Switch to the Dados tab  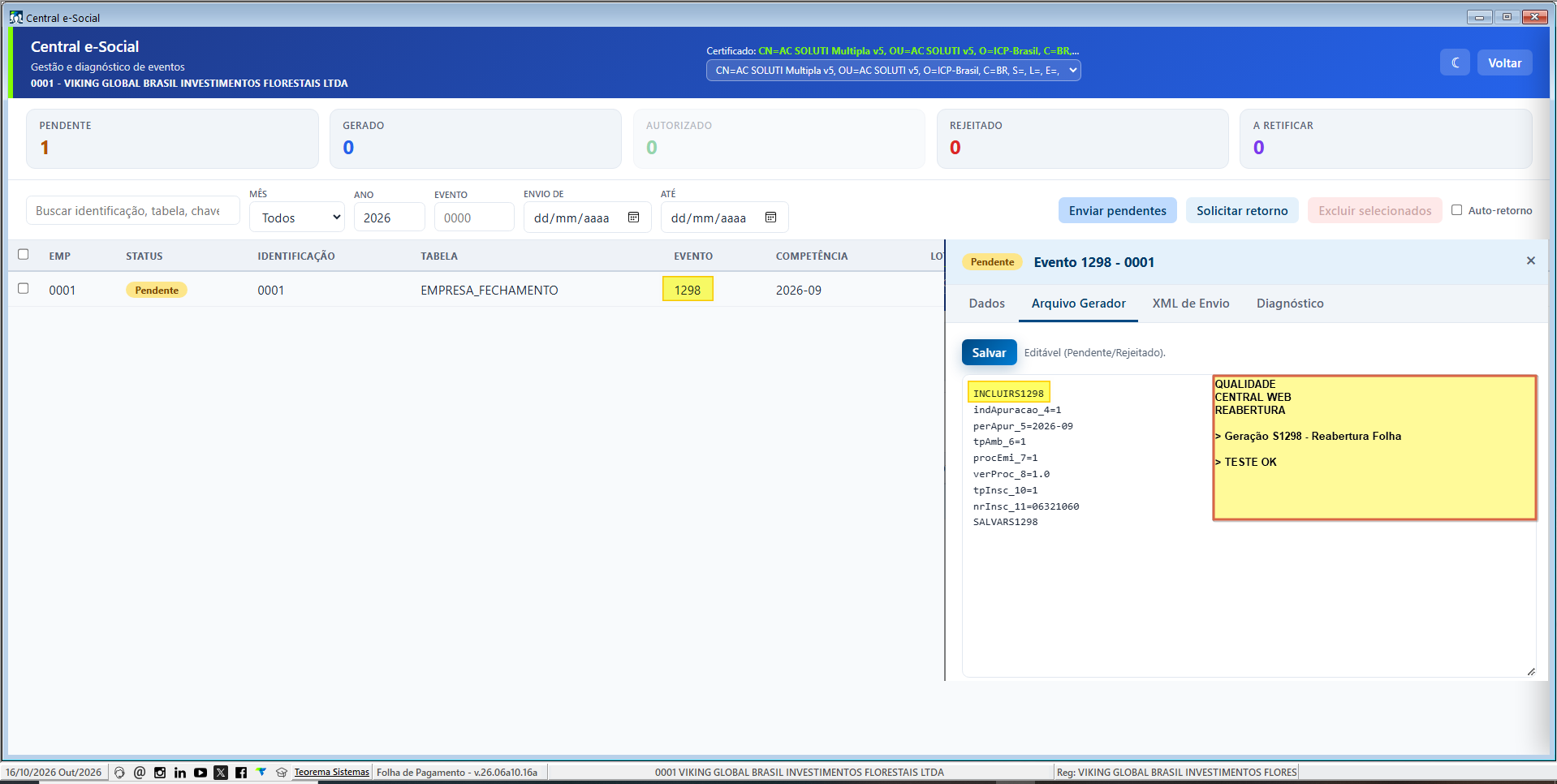pyautogui.click(x=987, y=304)
